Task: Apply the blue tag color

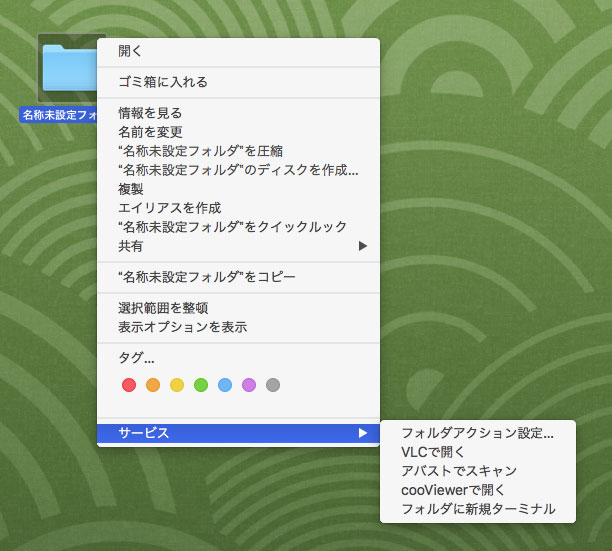Action: click(225, 385)
